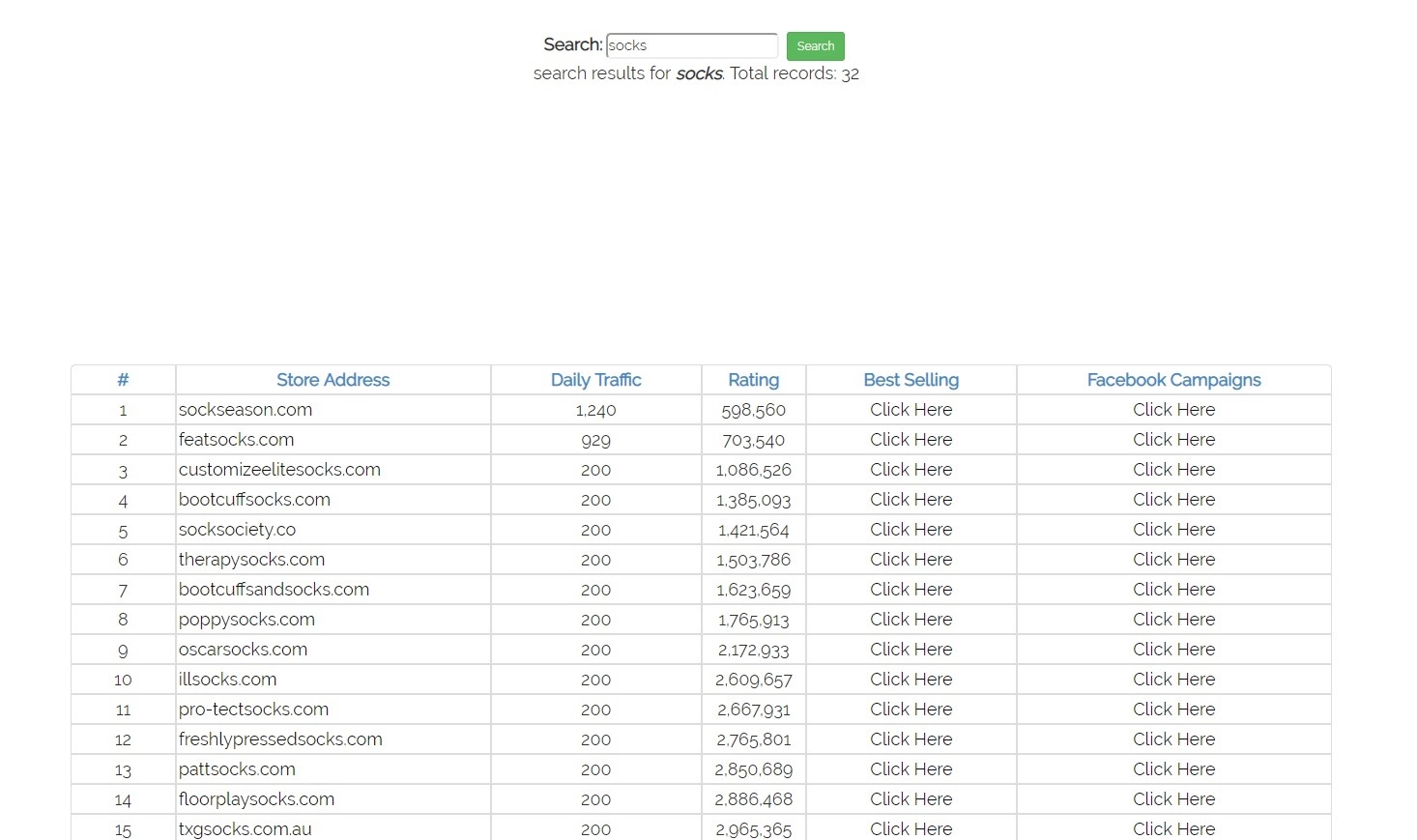Image resolution: width=1417 pixels, height=840 pixels.
Task: Open Best Selling for therapysocks.com
Action: click(x=911, y=559)
